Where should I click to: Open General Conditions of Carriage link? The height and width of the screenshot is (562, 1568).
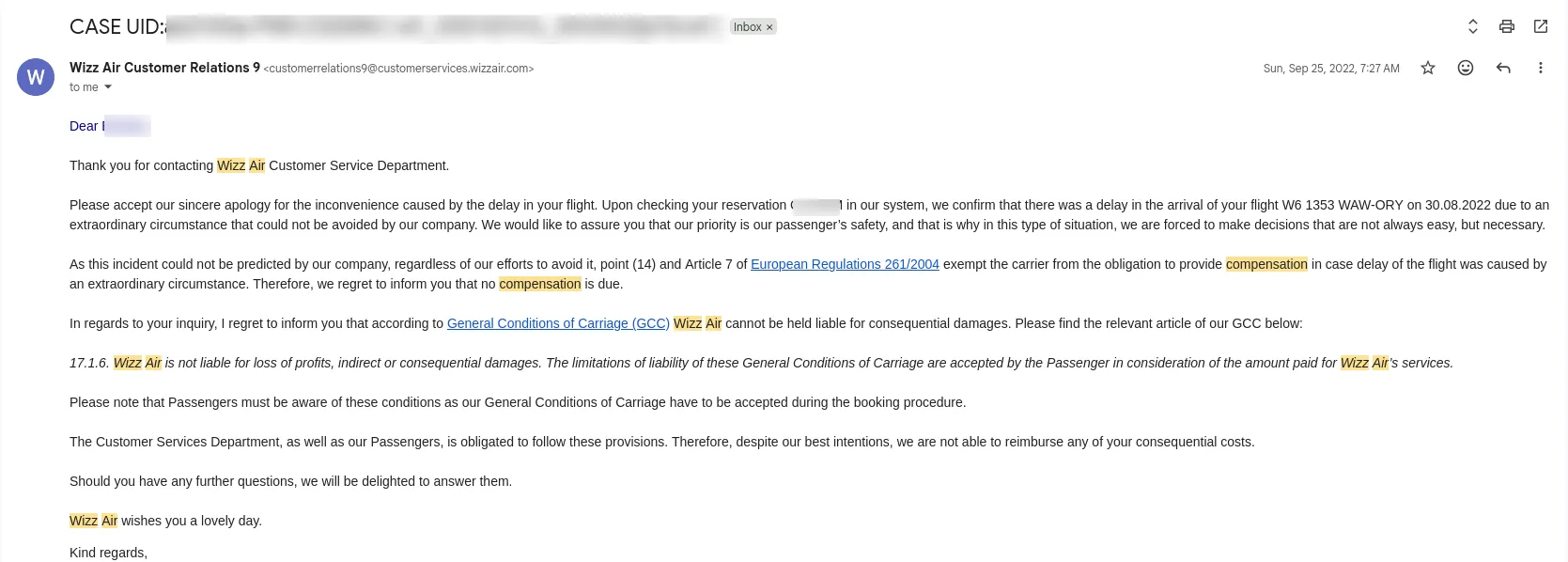tap(558, 323)
